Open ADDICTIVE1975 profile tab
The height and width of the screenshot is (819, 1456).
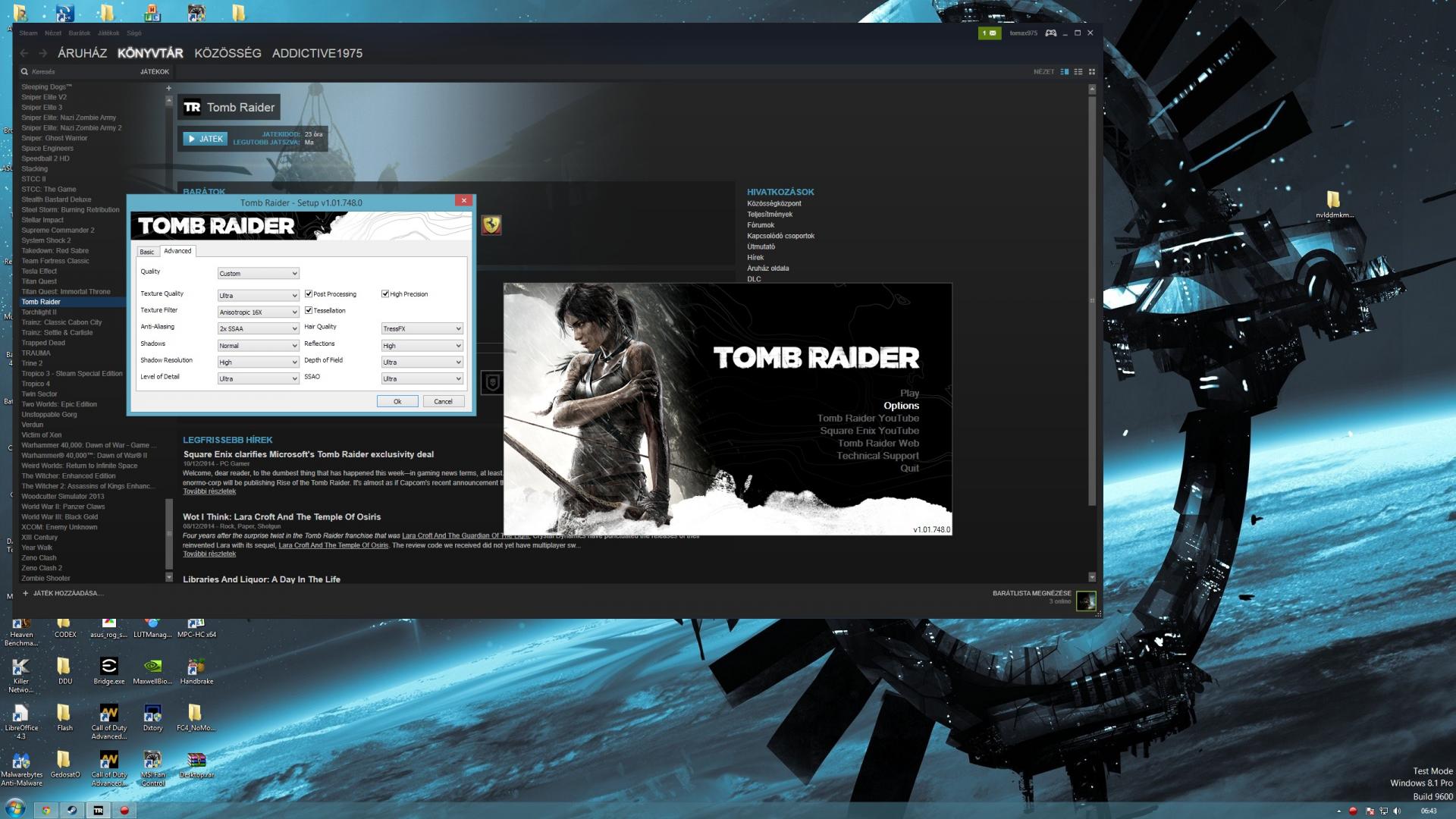[317, 53]
